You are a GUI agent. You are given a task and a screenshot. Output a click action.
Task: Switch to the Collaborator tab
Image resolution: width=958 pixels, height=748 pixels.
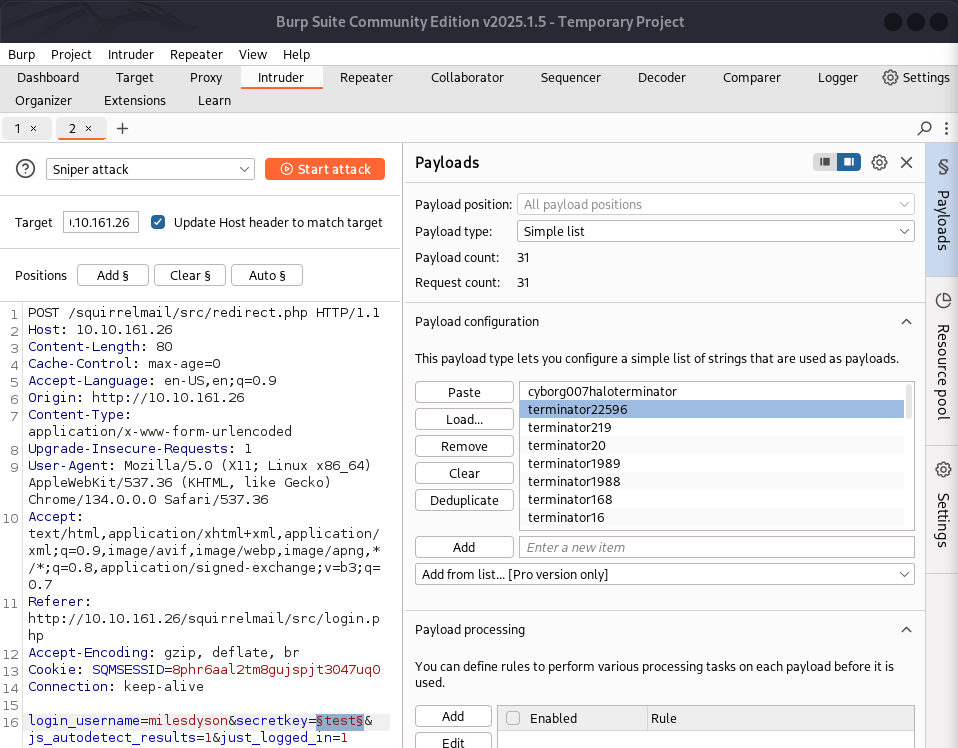pos(467,78)
